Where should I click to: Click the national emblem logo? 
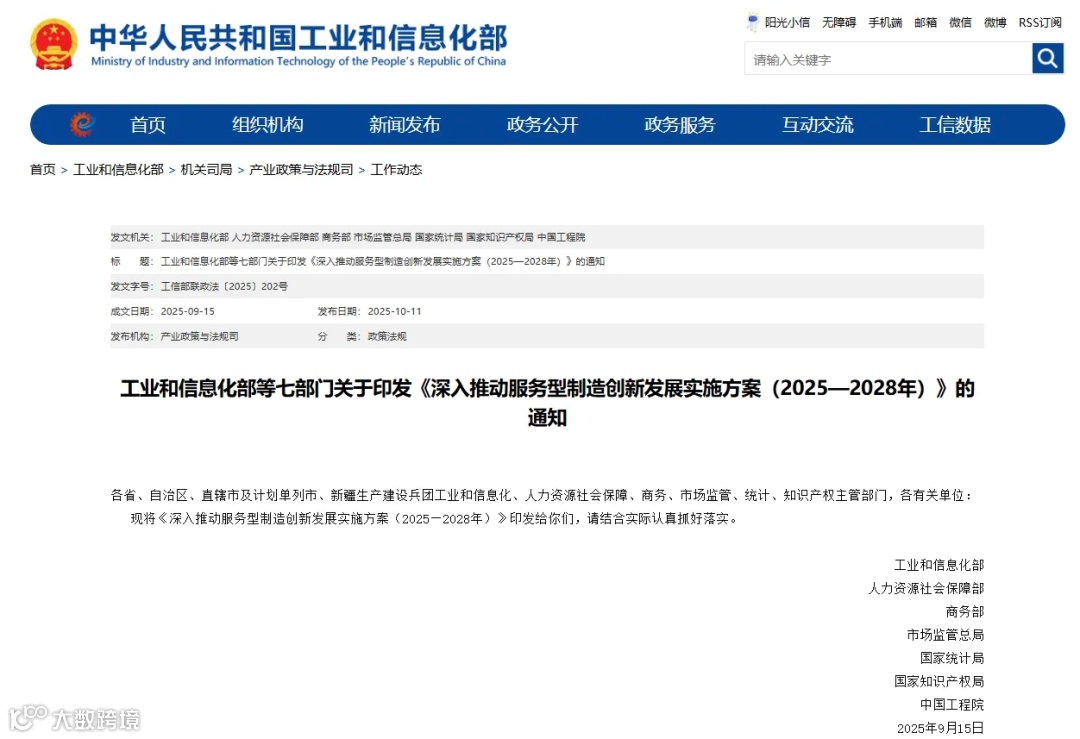coord(54,44)
